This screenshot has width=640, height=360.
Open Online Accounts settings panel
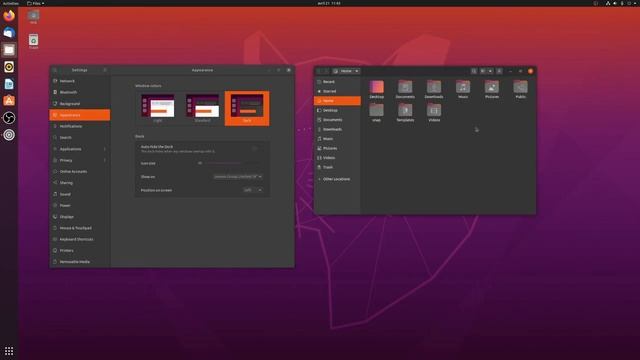(80, 171)
